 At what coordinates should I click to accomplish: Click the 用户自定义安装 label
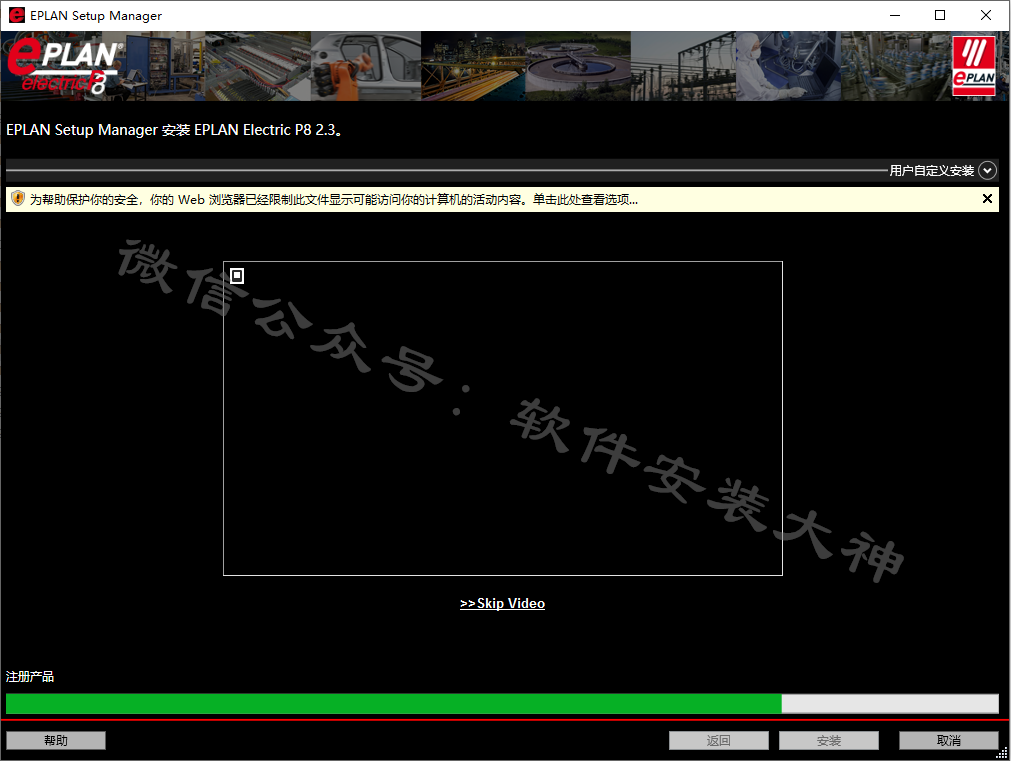[932, 171]
